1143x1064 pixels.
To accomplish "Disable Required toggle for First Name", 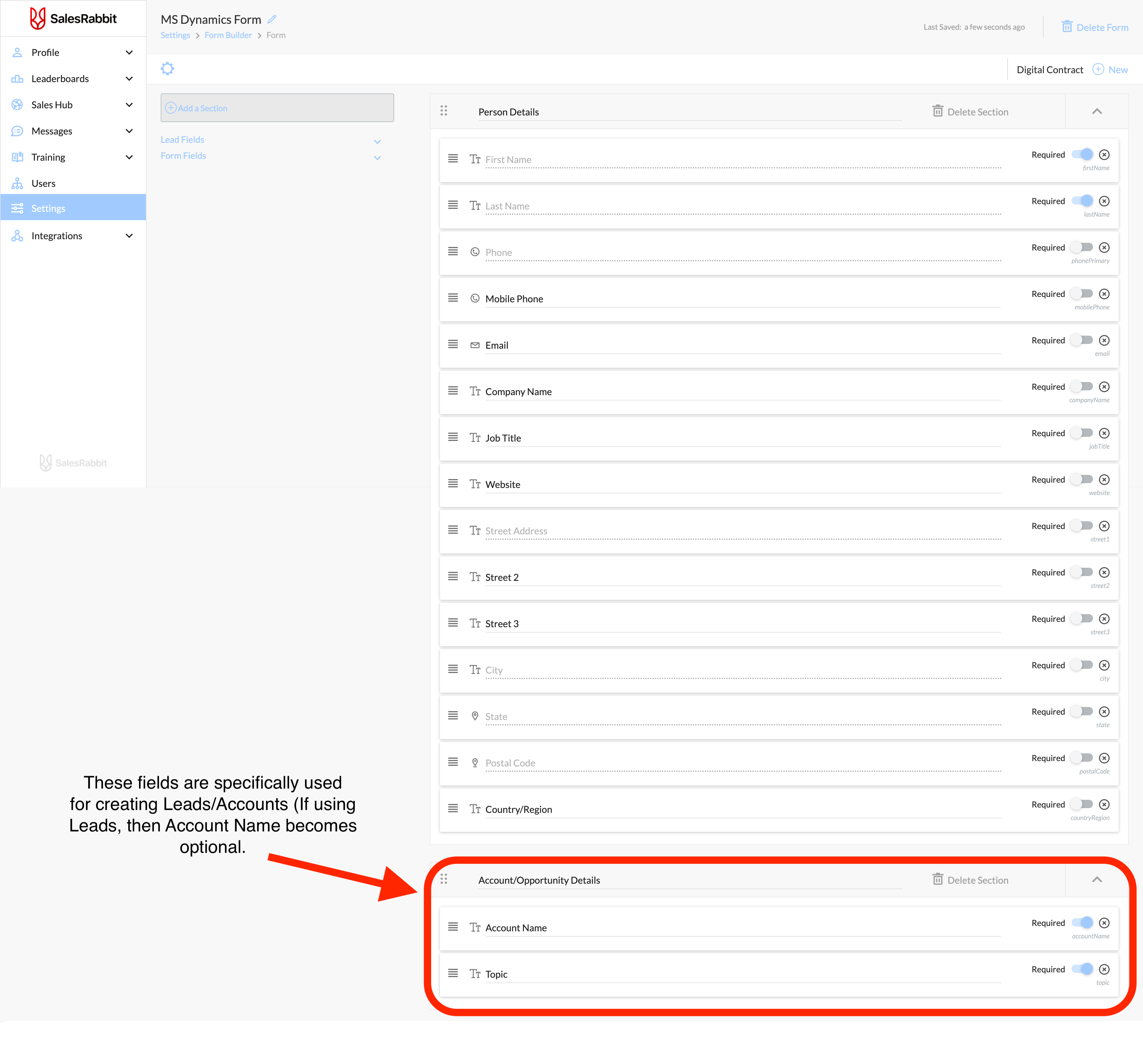I will coord(1081,155).
